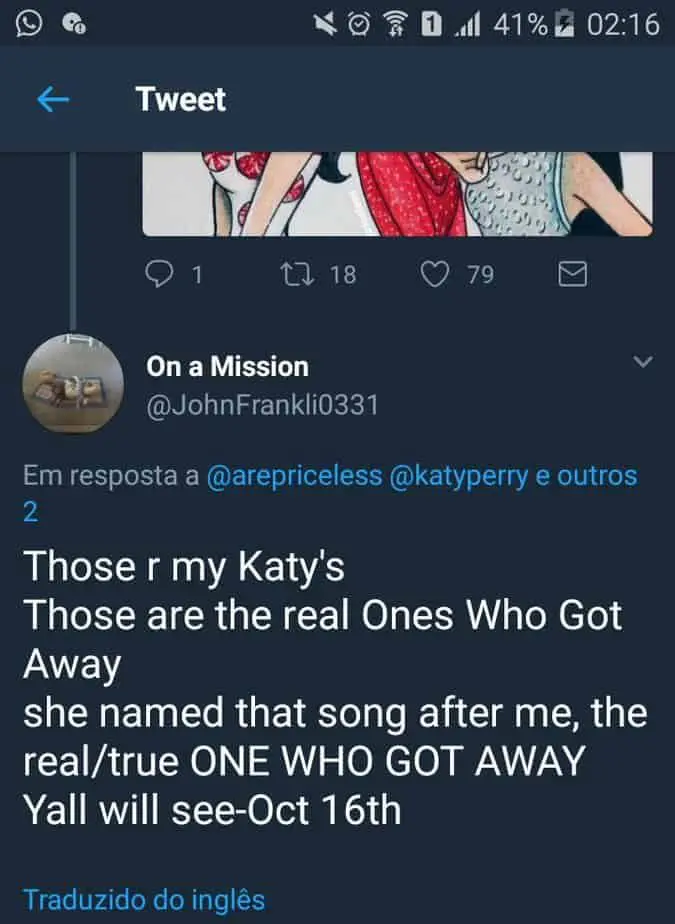Like the tweet using the heart icon

[434, 273]
